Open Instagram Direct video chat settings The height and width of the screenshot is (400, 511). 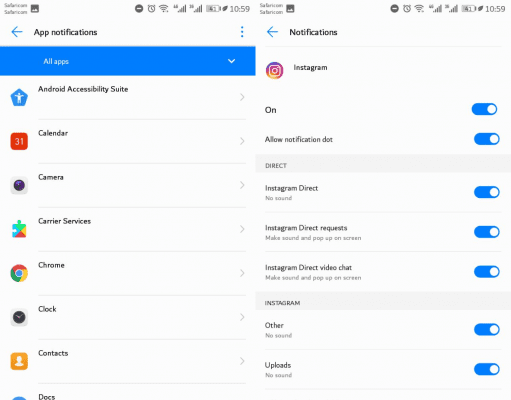[x=367, y=272]
